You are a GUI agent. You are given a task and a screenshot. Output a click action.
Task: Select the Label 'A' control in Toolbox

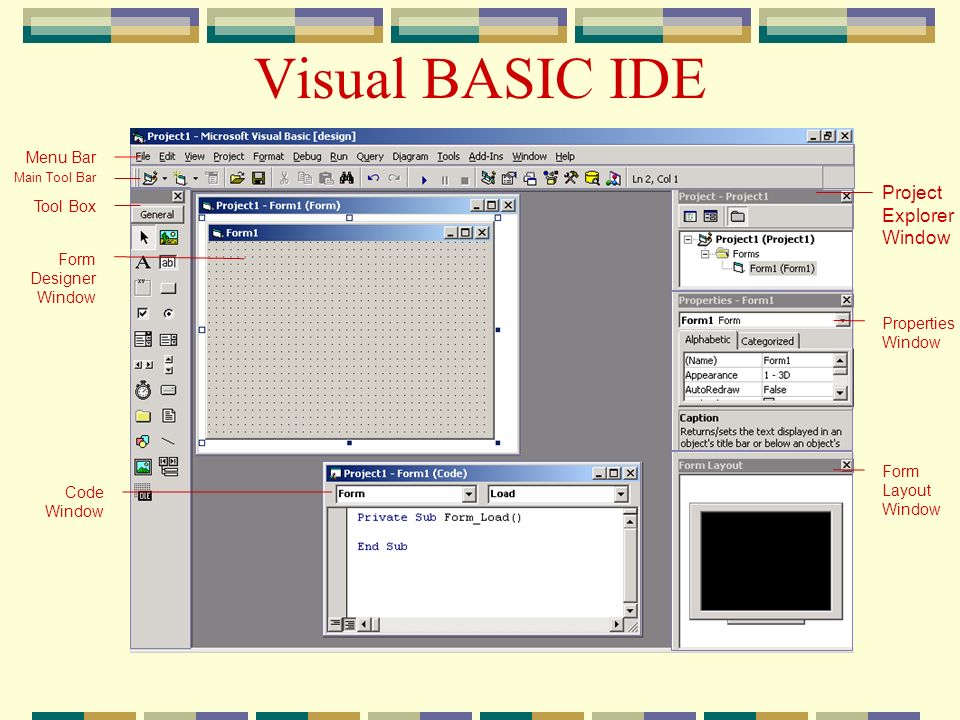(x=143, y=263)
